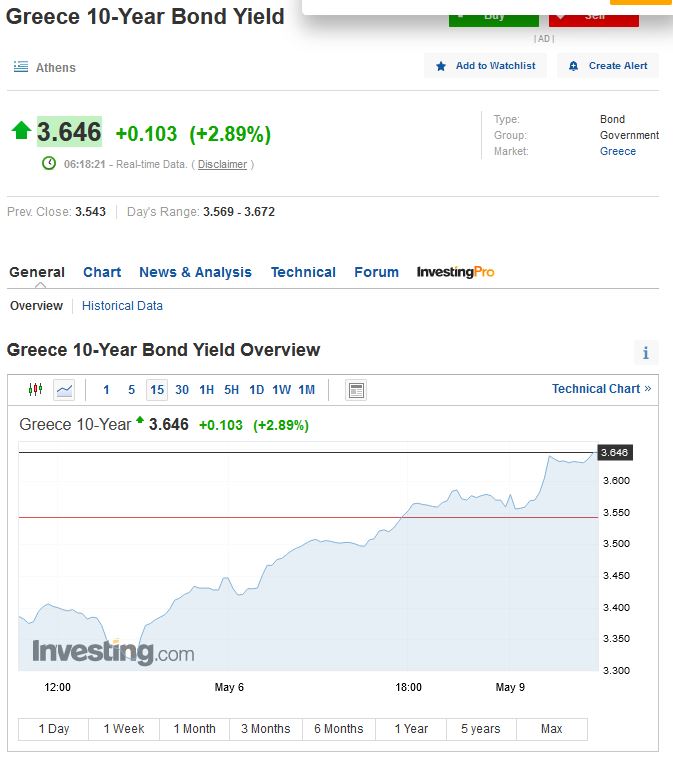Add bond to Watchlist
This screenshot has height=775, width=673.
pyautogui.click(x=485, y=66)
